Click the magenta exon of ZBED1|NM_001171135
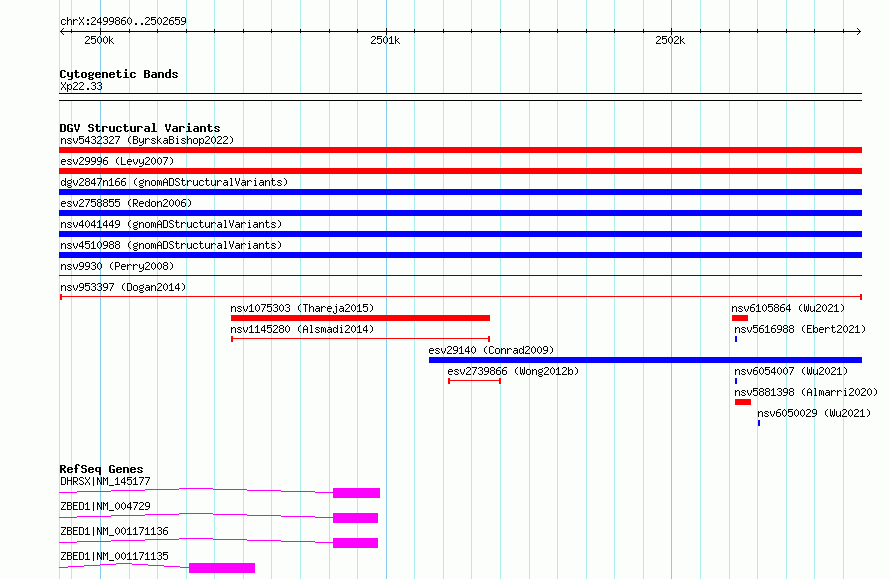Screen dimensions: 890x579 [222, 568]
